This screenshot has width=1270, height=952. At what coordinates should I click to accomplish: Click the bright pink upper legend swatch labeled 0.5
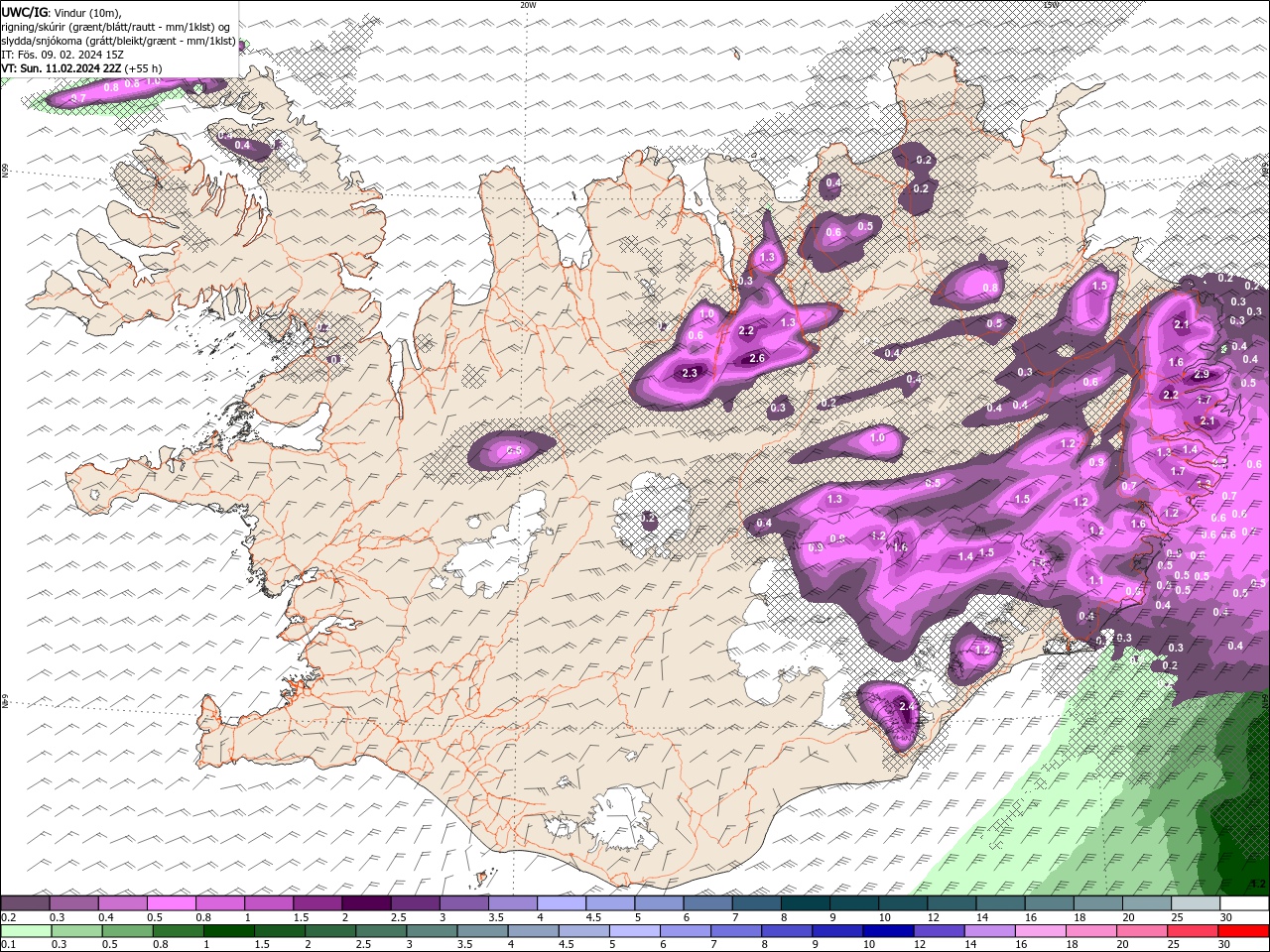171,903
